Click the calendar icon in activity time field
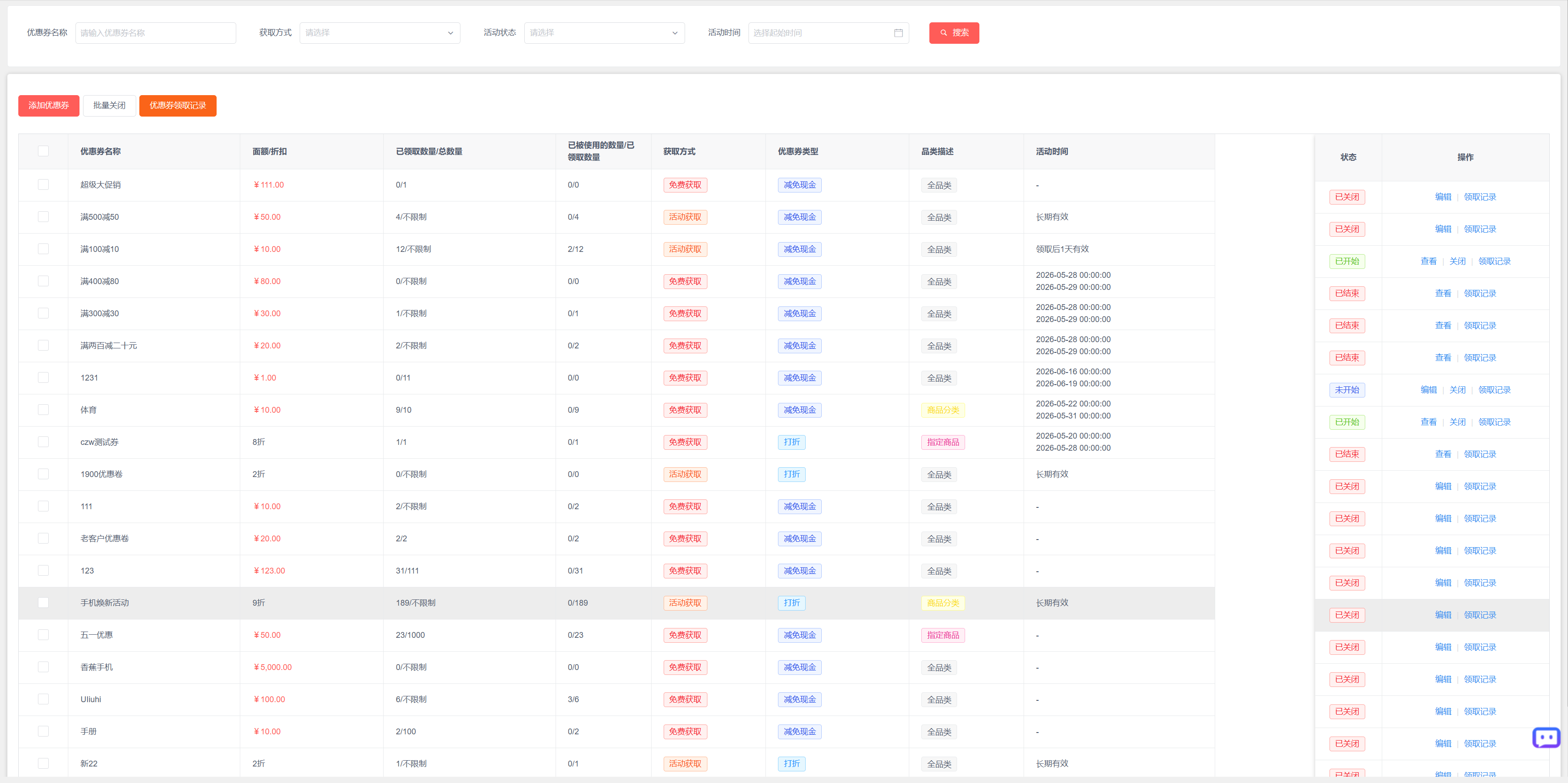Viewport: 1568px width, 783px height. click(x=898, y=33)
